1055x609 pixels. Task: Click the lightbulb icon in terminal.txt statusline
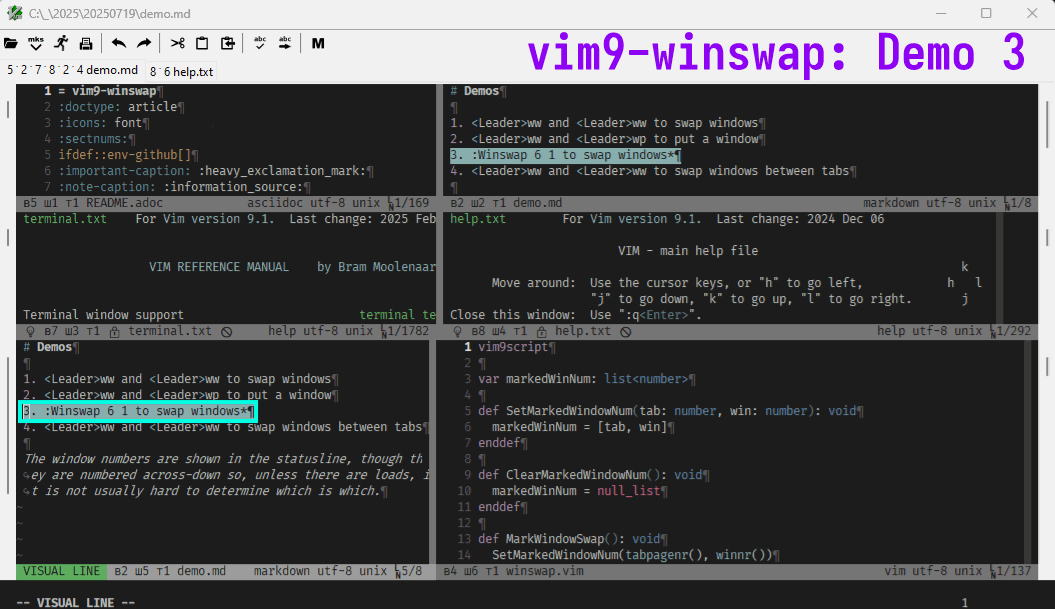[30, 332]
